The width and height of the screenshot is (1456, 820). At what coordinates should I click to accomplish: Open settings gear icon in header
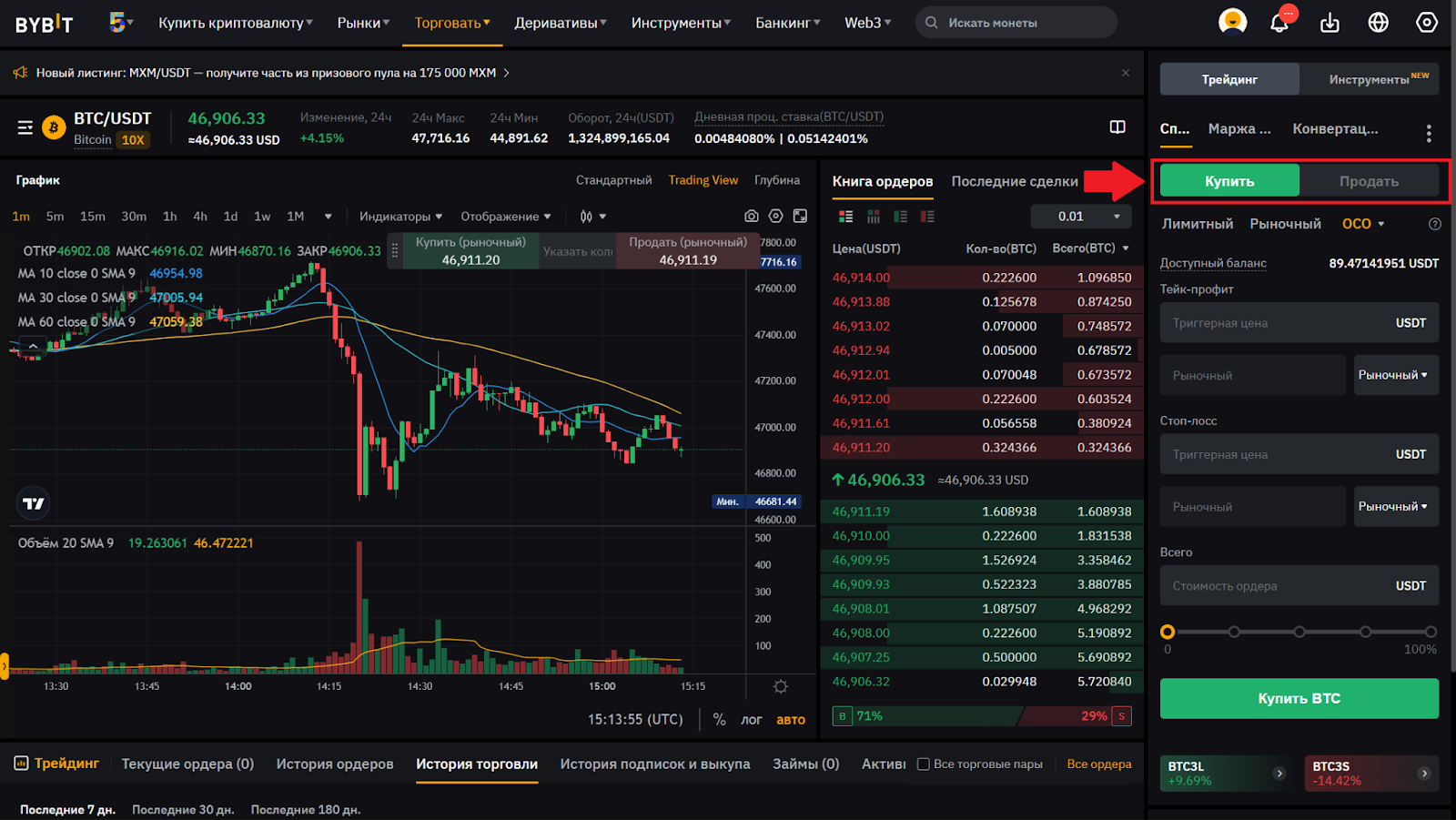tap(1426, 23)
